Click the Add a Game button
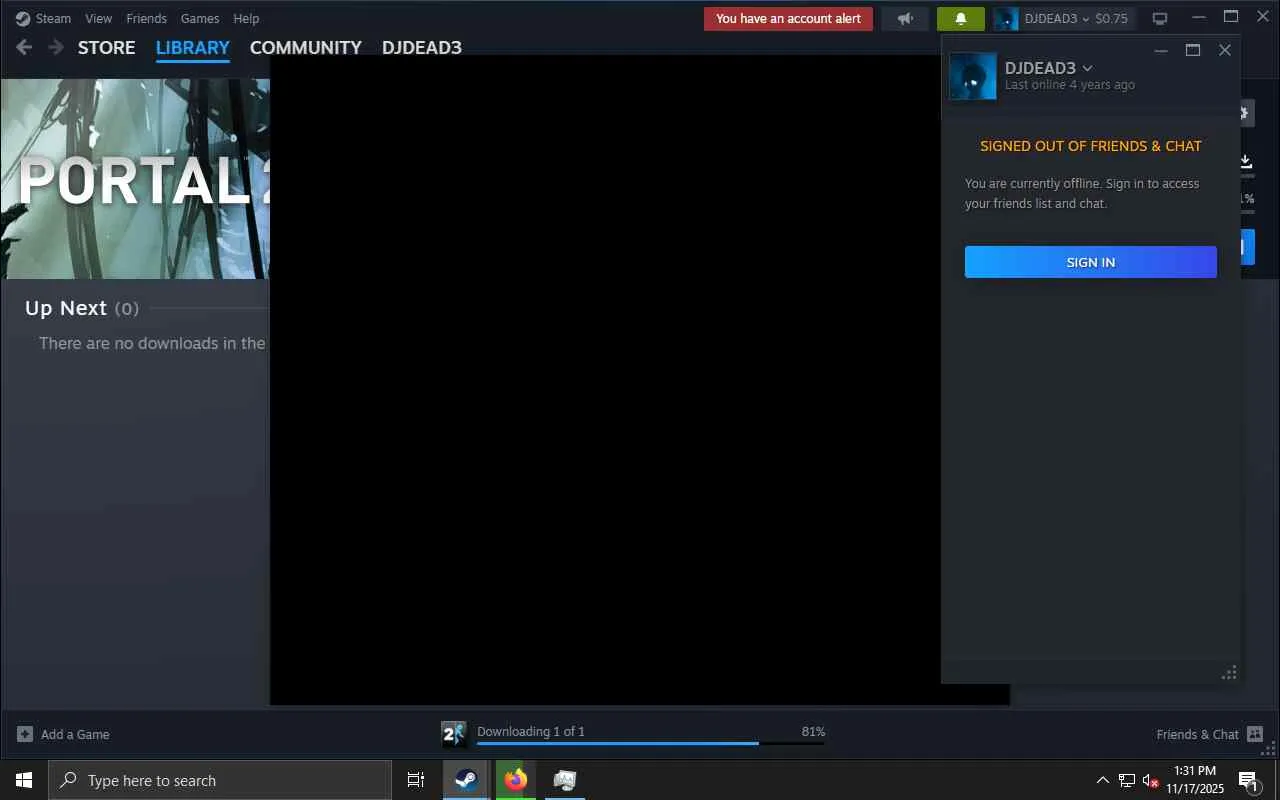The width and height of the screenshot is (1280, 800). (64, 734)
